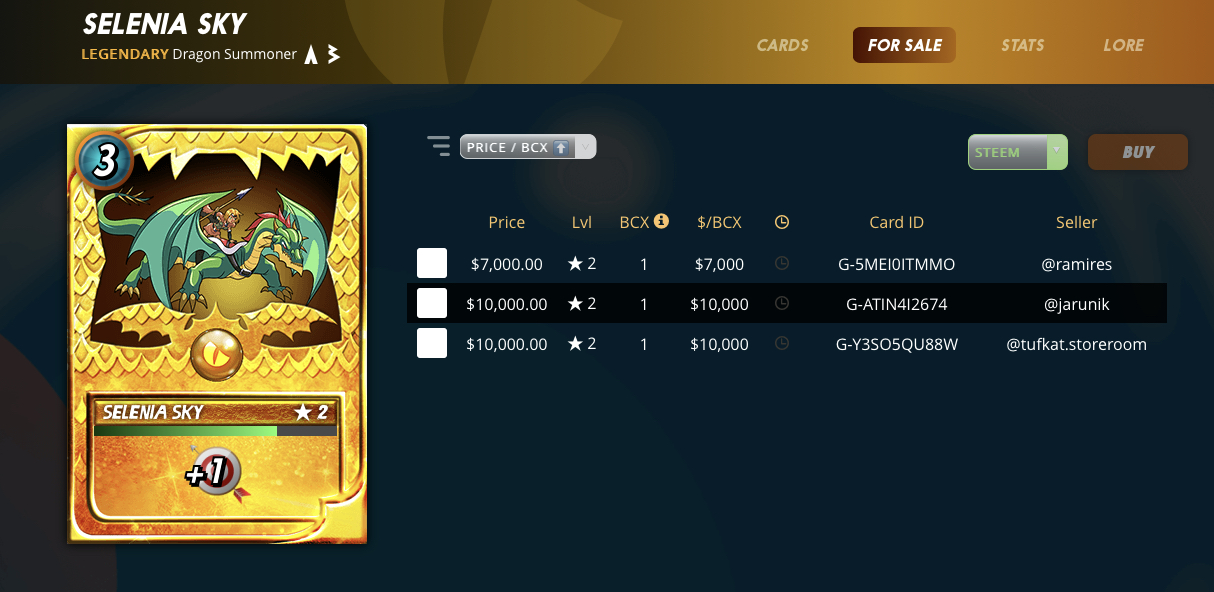The width and height of the screenshot is (1214, 592).
Task: Click the clock icon column header
Action: coord(782,222)
